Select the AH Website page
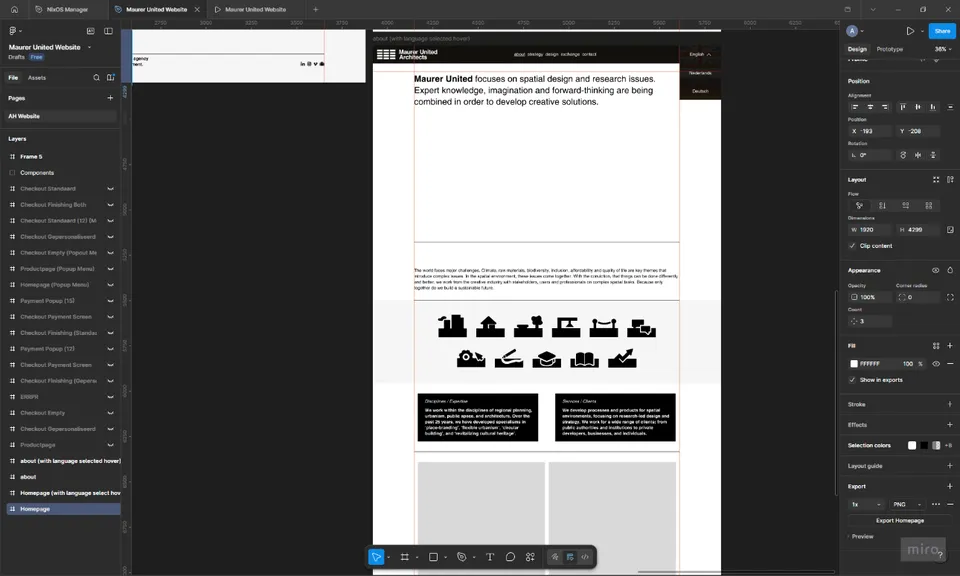Viewport: 960px width, 576px height. 61,116
